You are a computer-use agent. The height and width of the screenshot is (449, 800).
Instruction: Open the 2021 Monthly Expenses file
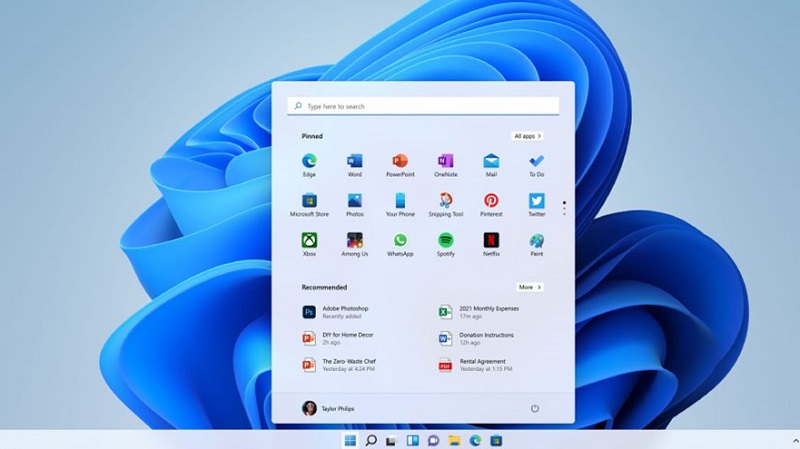coord(480,312)
